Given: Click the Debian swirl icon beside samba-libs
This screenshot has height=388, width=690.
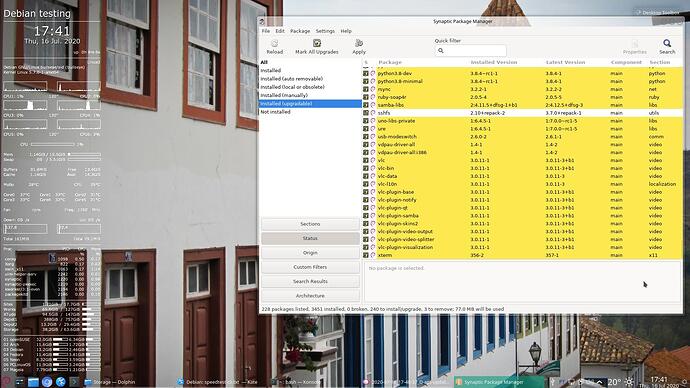Looking at the screenshot, I should (373, 105).
